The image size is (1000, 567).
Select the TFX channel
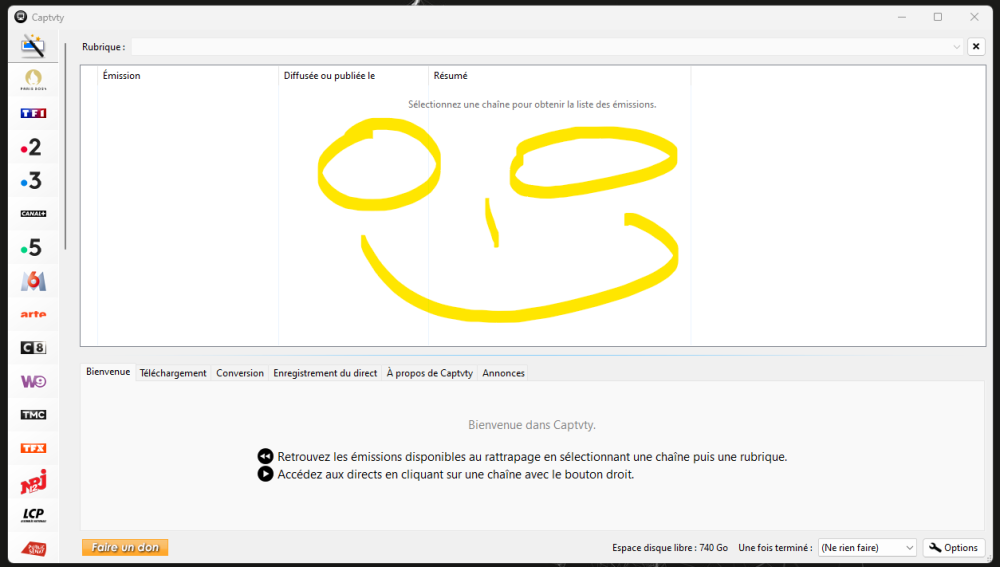tap(33, 448)
